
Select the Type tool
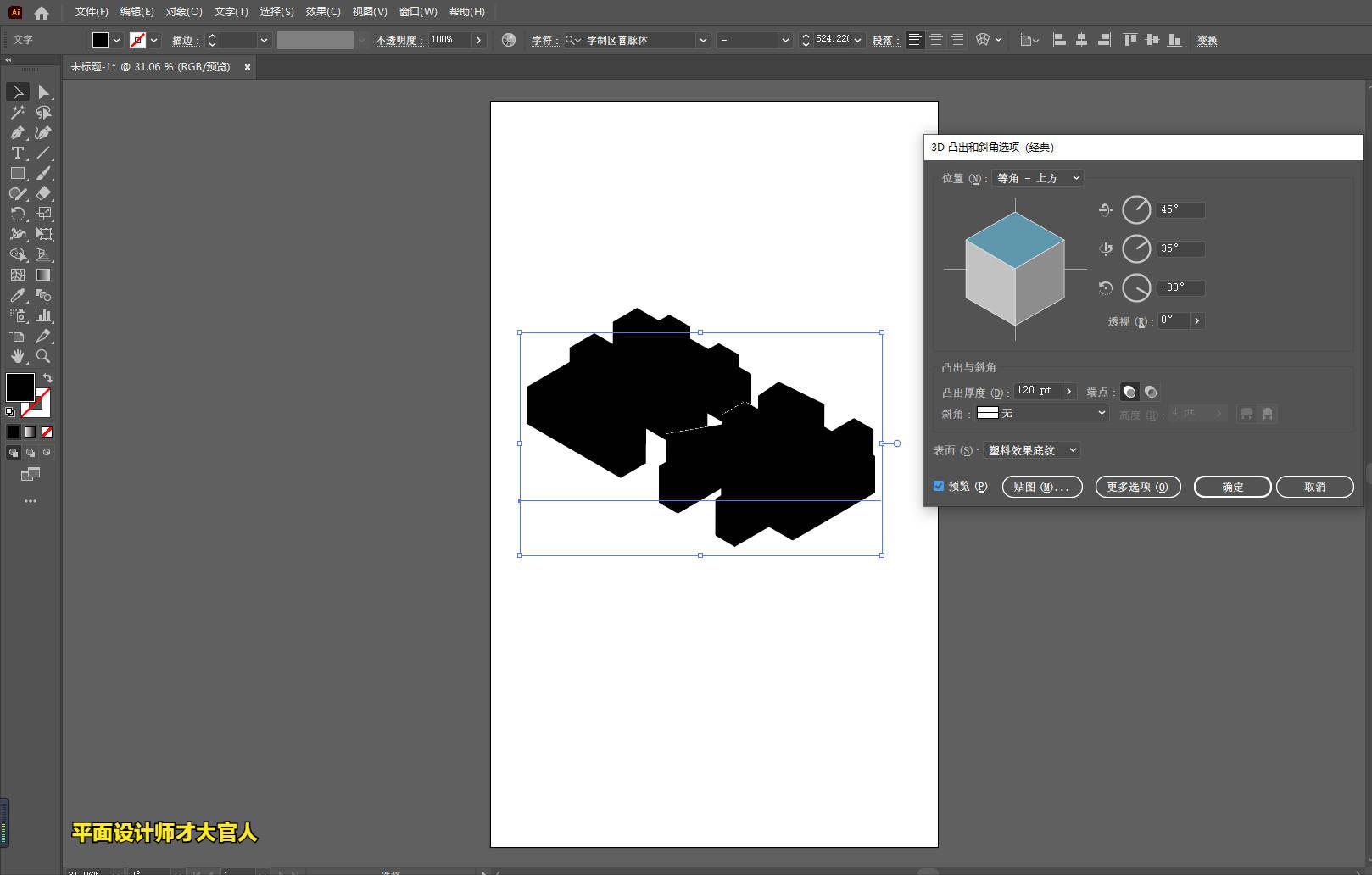pos(17,153)
